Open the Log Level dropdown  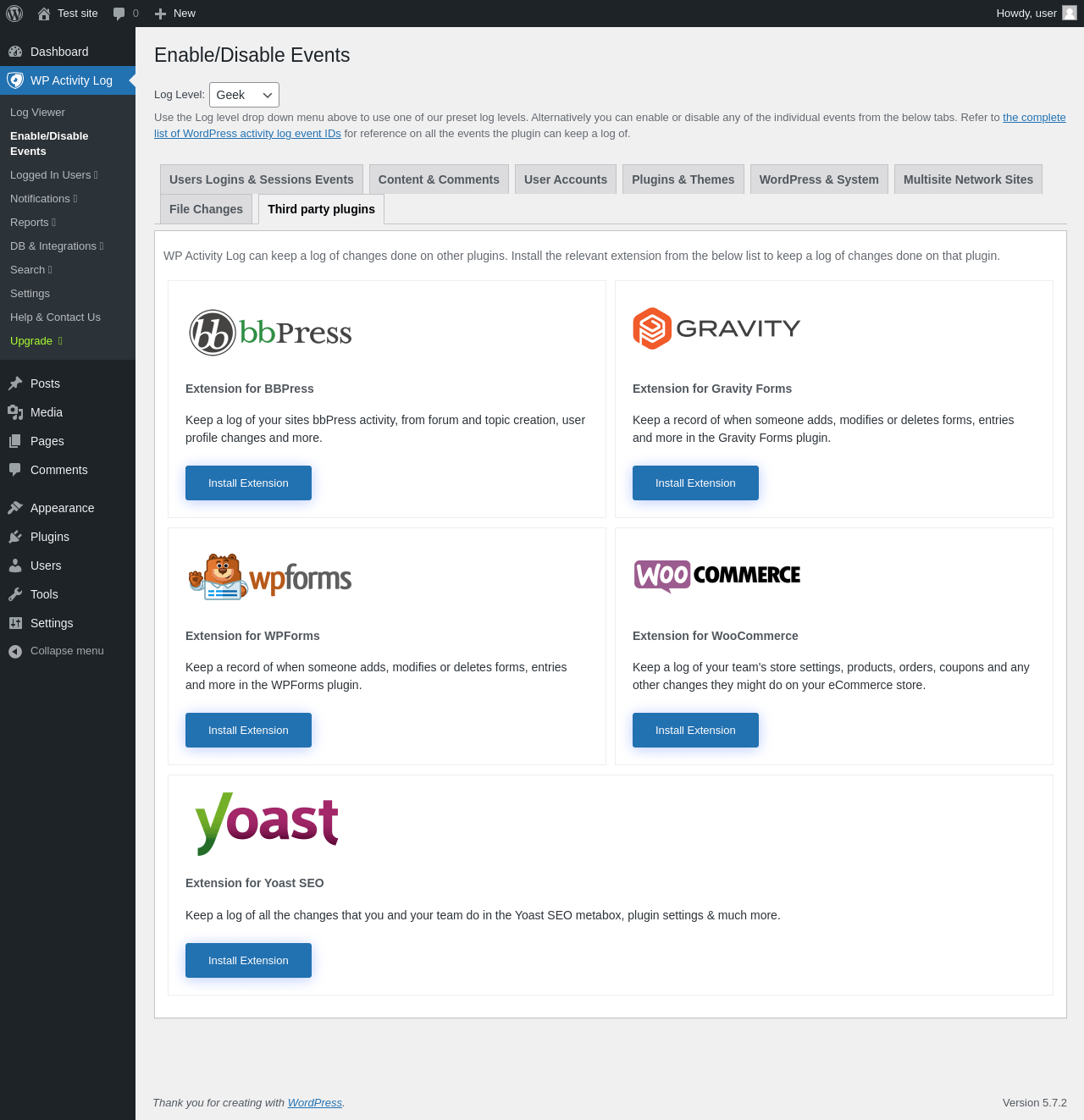(244, 95)
